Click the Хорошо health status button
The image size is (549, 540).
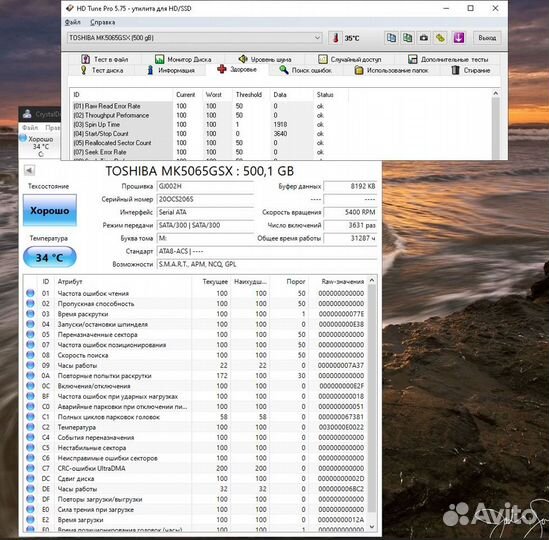50,210
